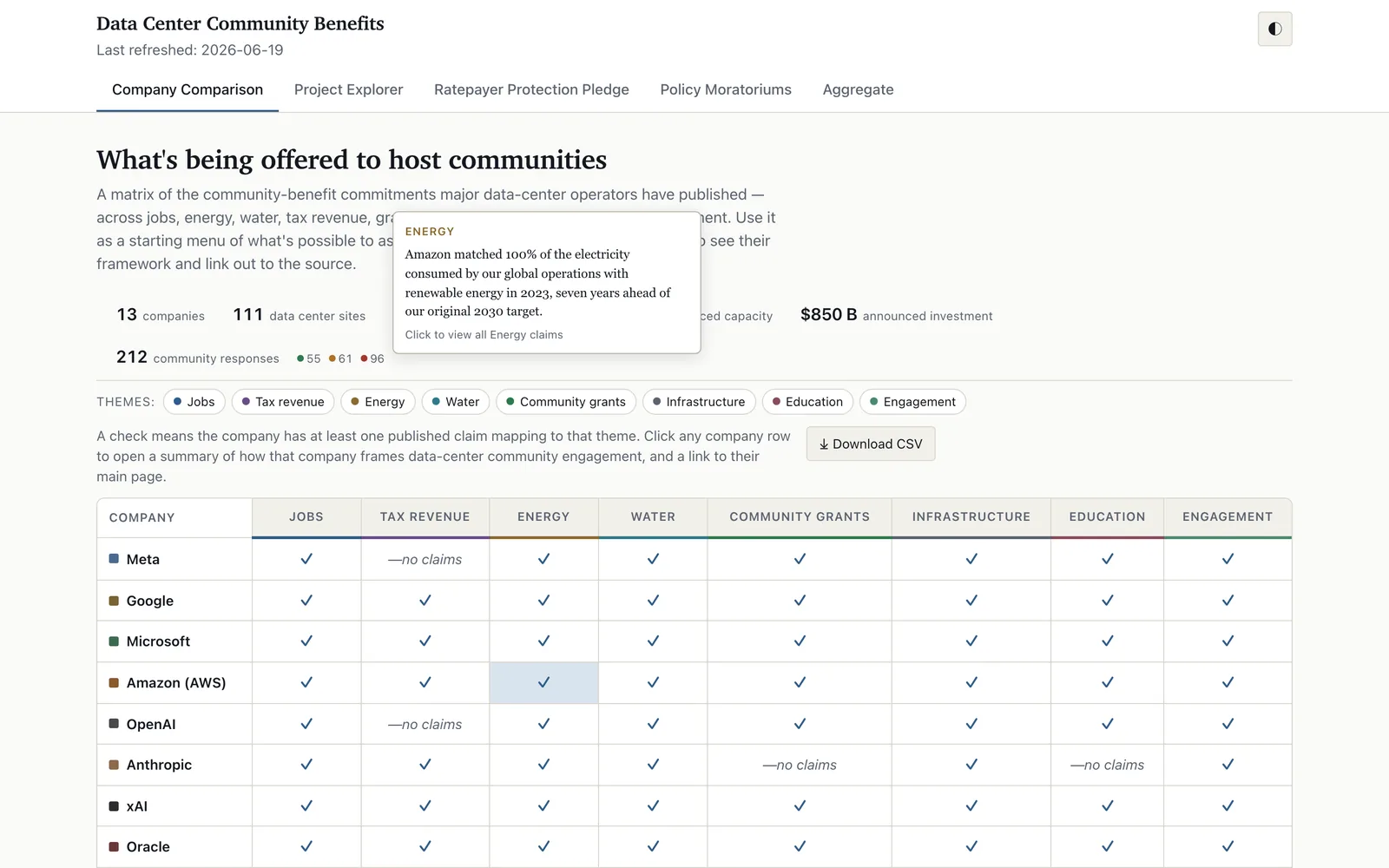Viewport: 1389px width, 868px height.
Task: Open the Meta company row
Action: (694, 559)
